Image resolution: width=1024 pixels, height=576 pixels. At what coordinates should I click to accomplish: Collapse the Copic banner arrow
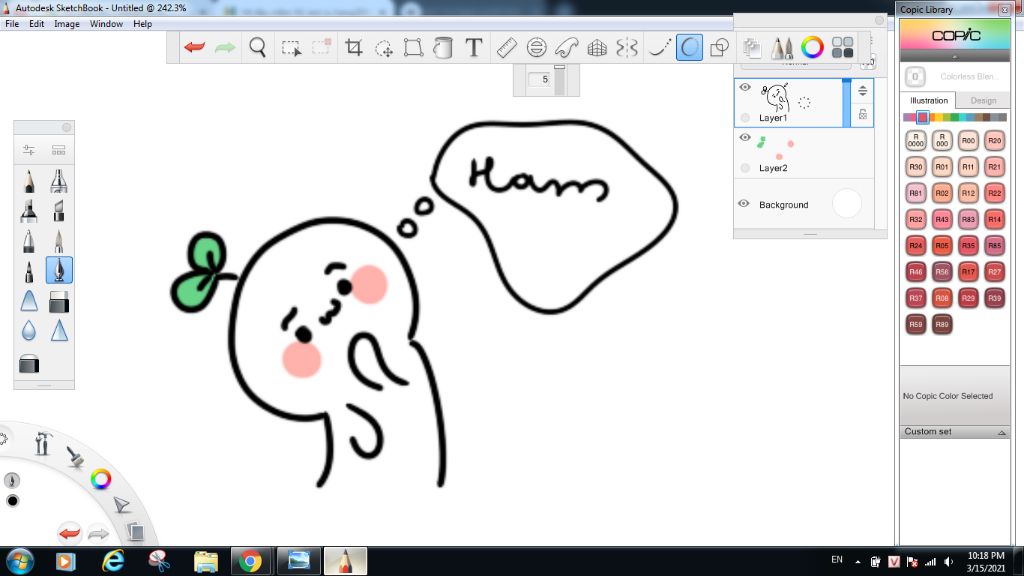pyautogui.click(x=955, y=57)
